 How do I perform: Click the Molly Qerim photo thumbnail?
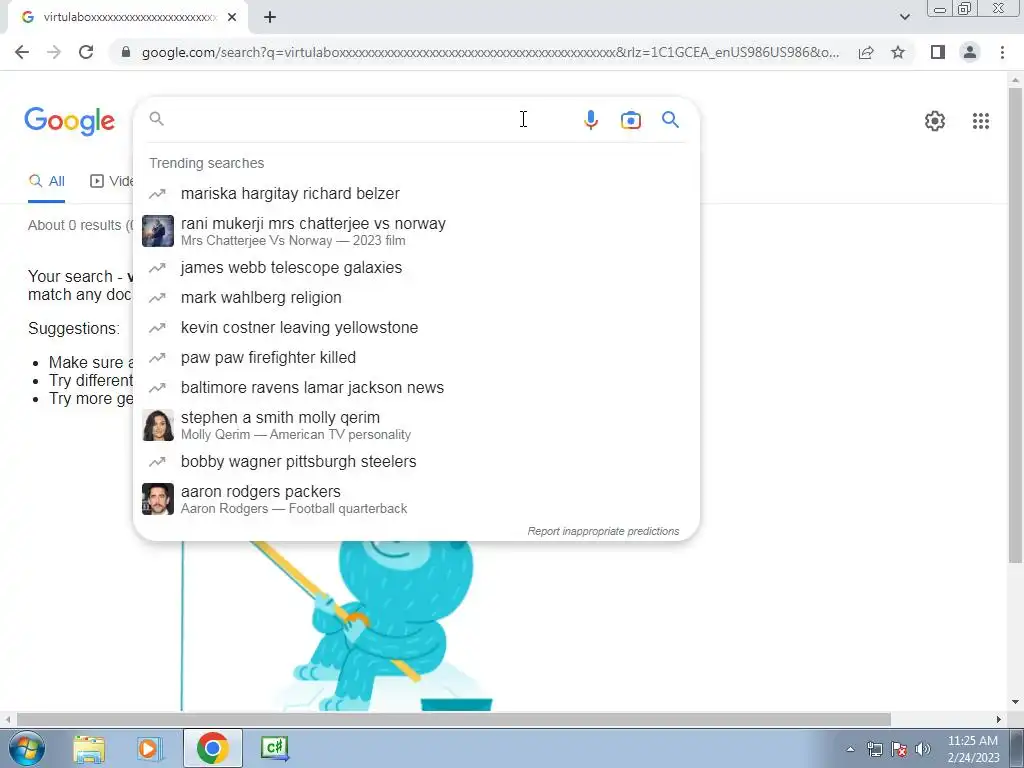click(158, 425)
